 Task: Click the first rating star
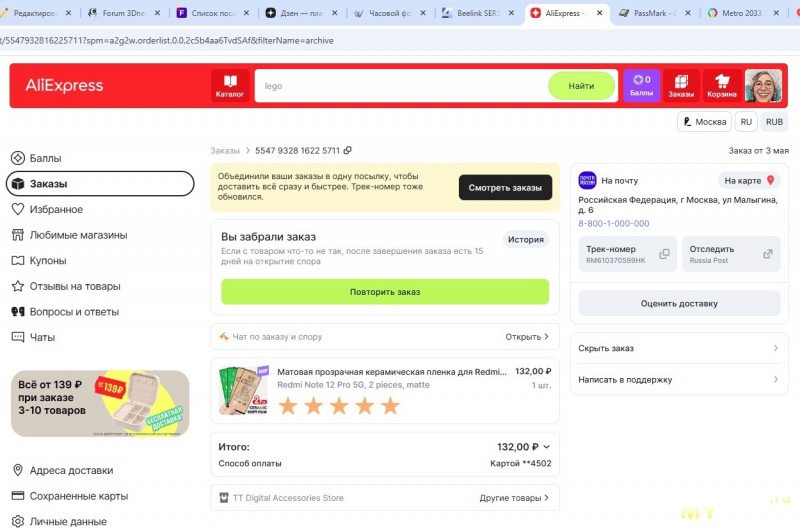click(x=288, y=406)
